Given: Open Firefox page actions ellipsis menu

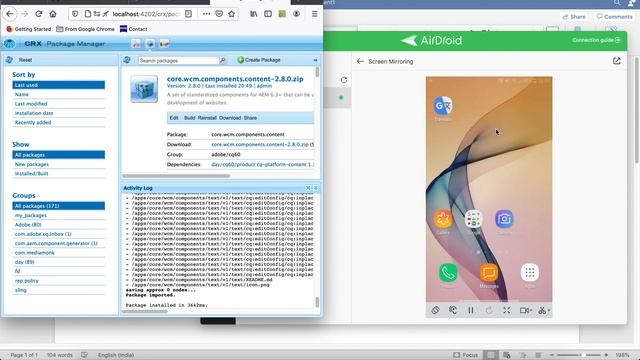Looking at the screenshot, I should [206, 14].
